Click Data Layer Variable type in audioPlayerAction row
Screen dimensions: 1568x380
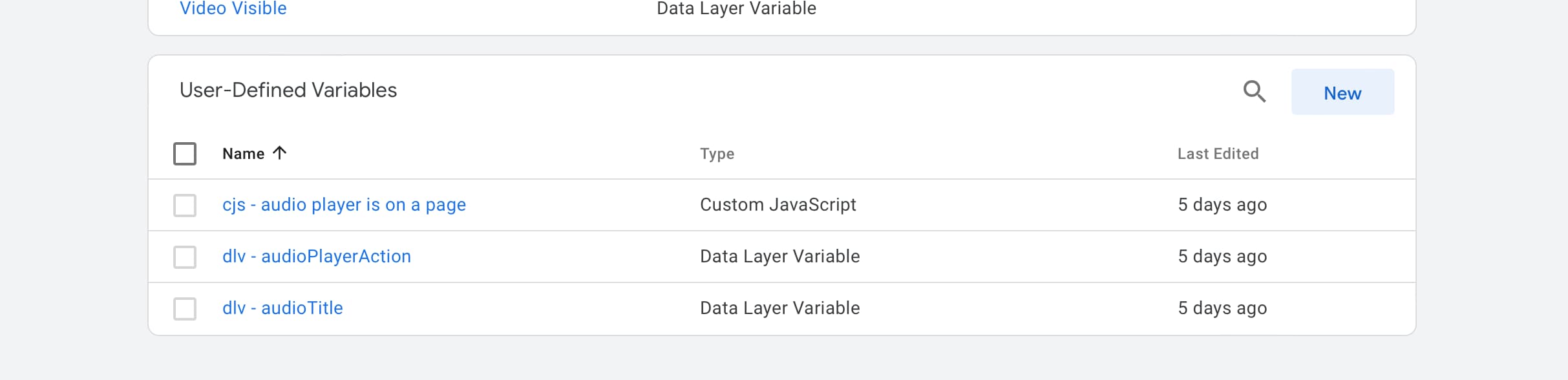(779, 257)
